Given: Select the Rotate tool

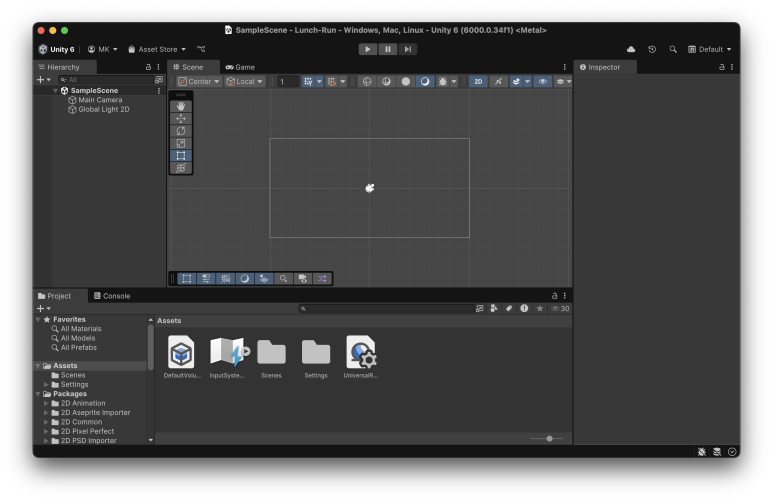Looking at the screenshot, I should [x=181, y=131].
